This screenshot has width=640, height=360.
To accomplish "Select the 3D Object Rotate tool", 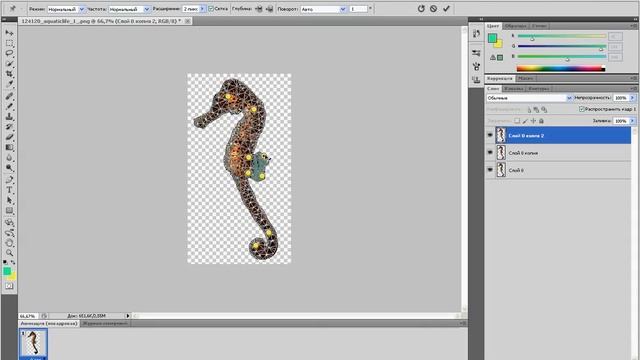I will click(x=9, y=223).
